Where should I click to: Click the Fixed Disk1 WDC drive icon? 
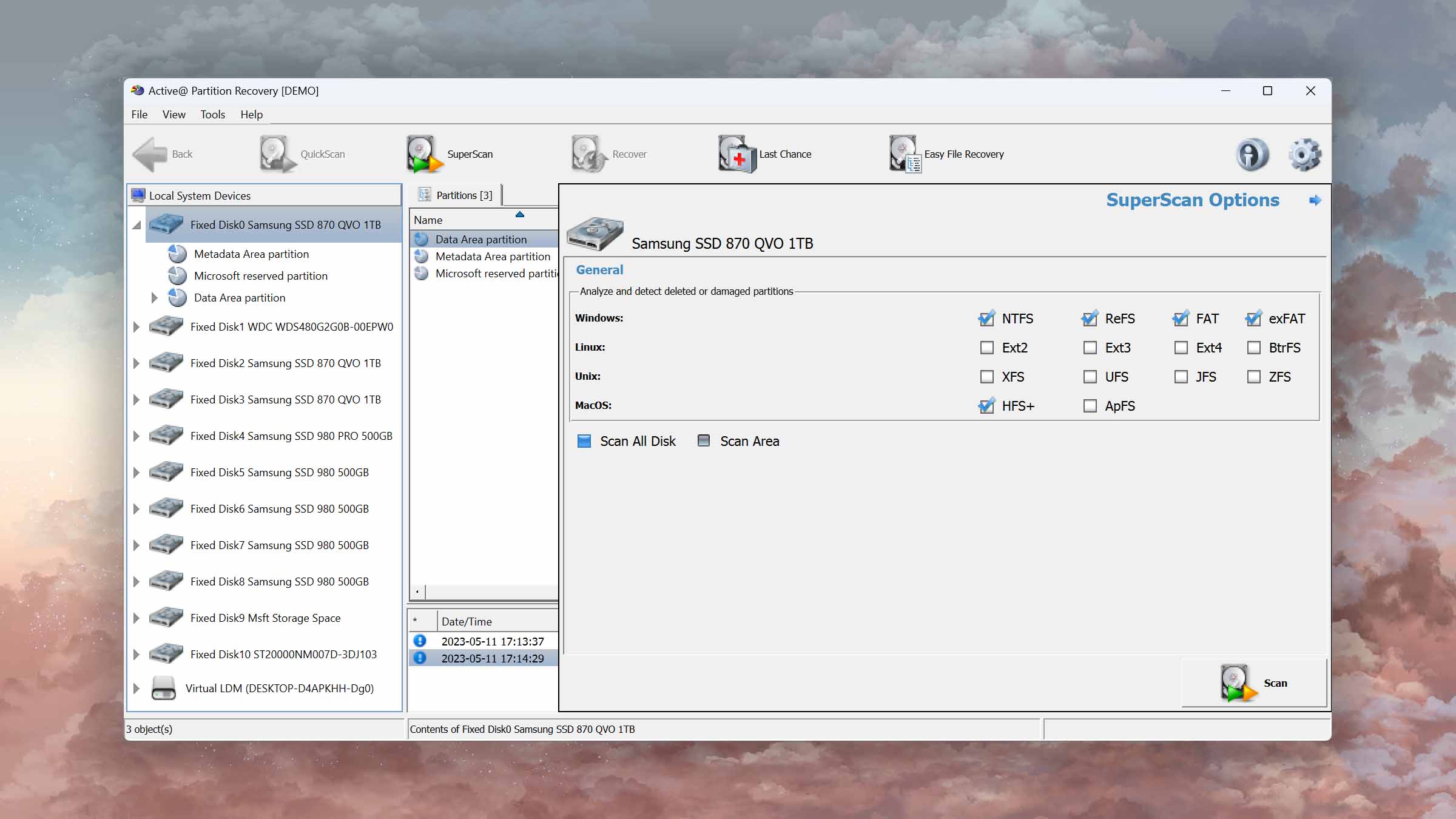click(x=166, y=326)
